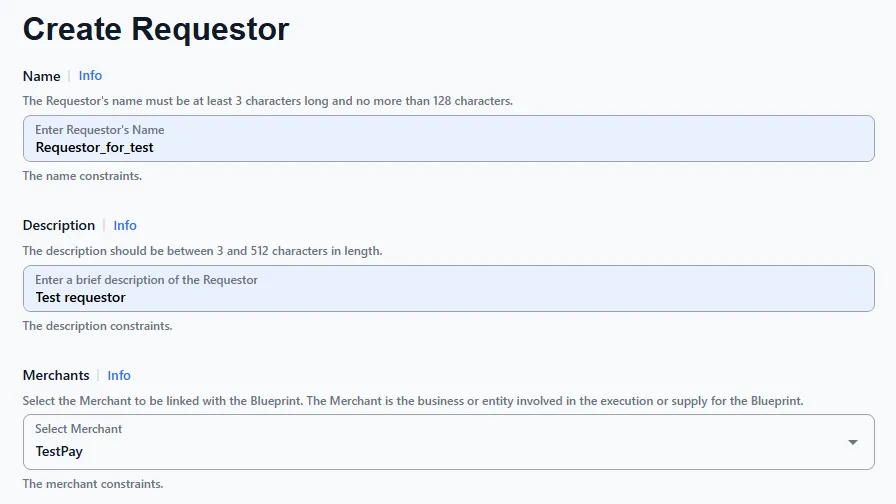896x504 pixels.
Task: Open the Info link beside Description
Action: (x=125, y=226)
